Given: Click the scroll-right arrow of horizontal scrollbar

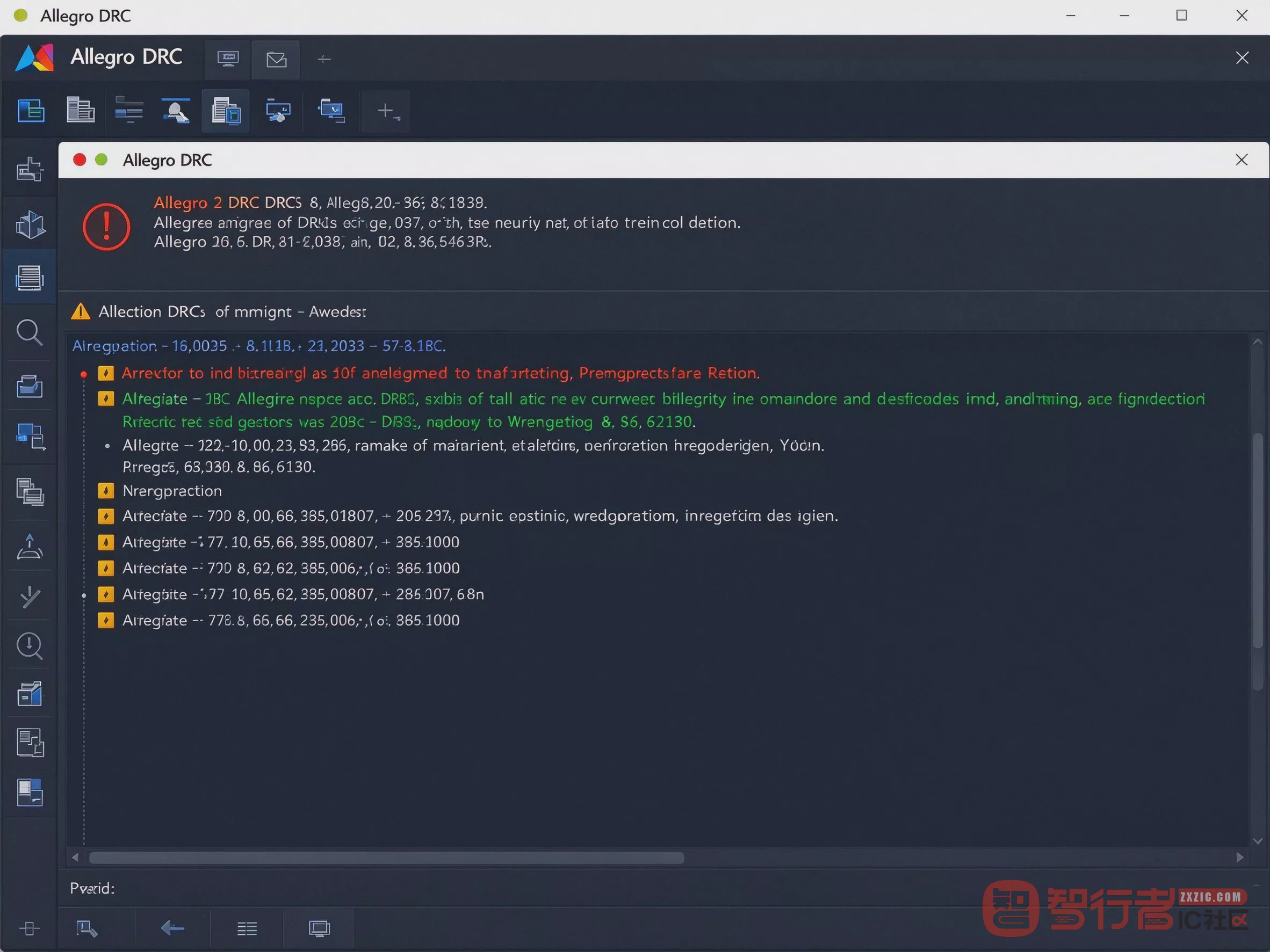Looking at the screenshot, I should tap(1240, 857).
